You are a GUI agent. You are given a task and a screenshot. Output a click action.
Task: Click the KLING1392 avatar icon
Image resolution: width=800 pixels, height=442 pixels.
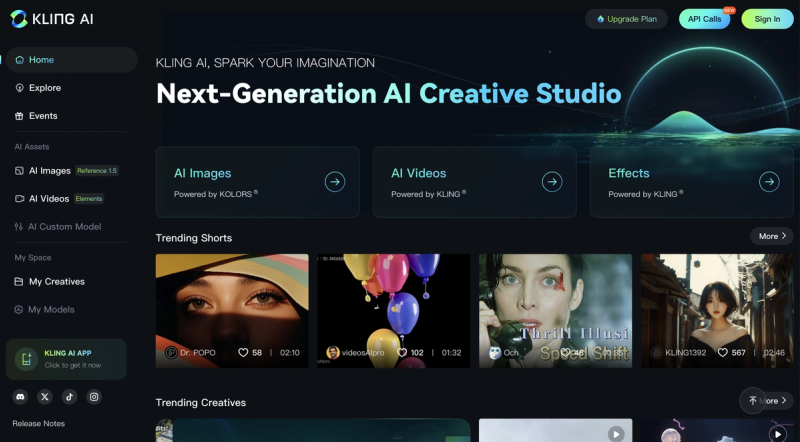(x=657, y=353)
